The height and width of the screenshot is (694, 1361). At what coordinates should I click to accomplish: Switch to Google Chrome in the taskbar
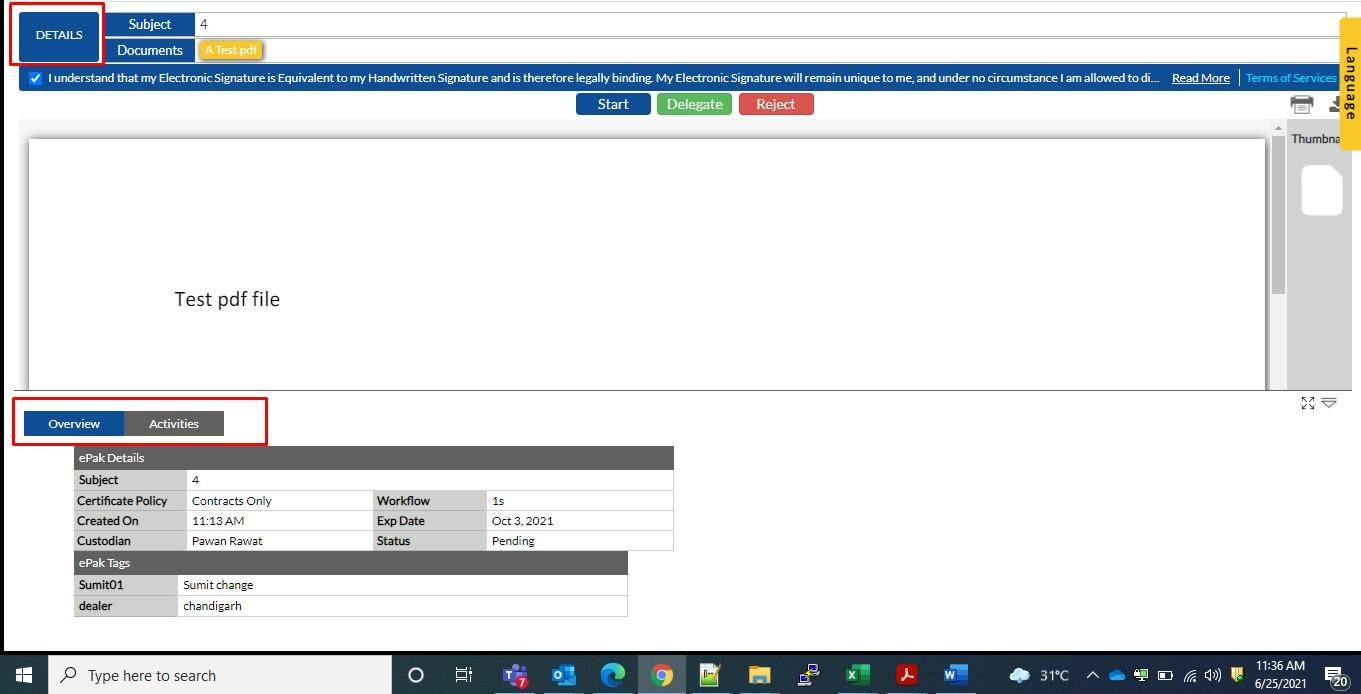(x=661, y=675)
